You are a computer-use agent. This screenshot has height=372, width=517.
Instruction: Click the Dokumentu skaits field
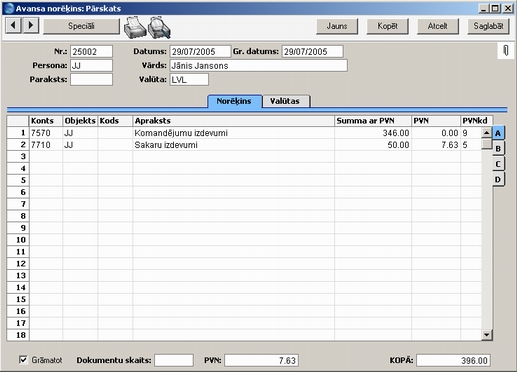[174, 360]
